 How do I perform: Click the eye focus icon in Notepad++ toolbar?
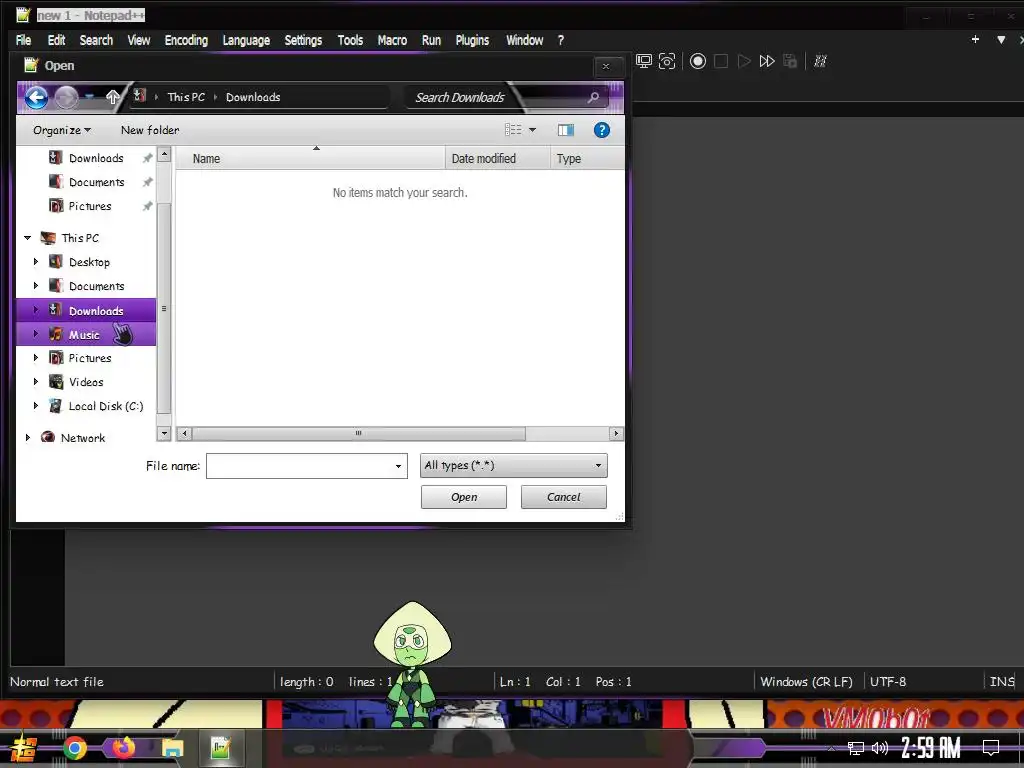tap(667, 61)
